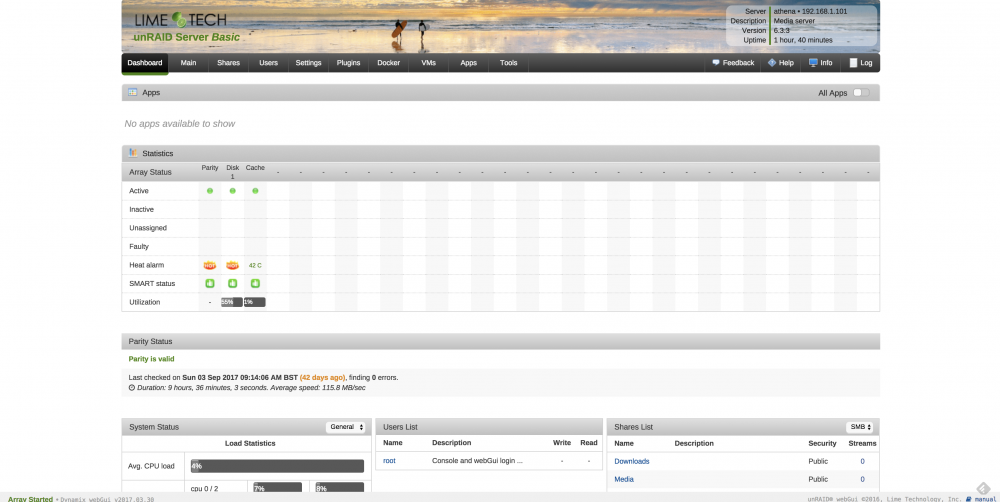The height and width of the screenshot is (502, 1000).
Task: Open the Apps tab in navigation bar
Action: (469, 63)
